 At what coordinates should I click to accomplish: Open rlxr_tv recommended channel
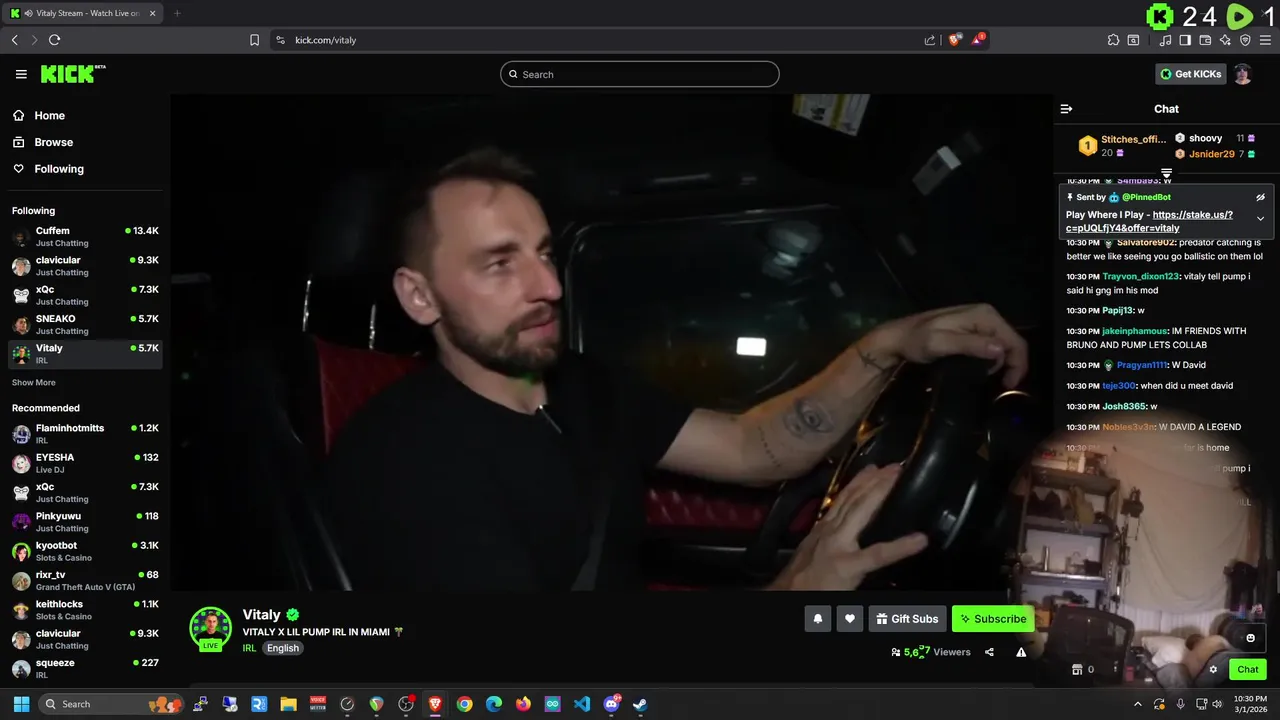click(x=85, y=581)
